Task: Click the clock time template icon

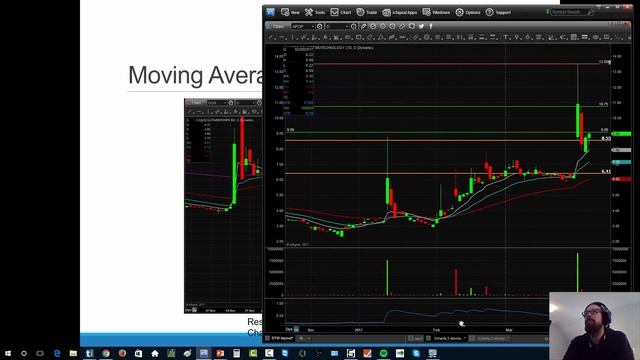Action: tap(353, 26)
